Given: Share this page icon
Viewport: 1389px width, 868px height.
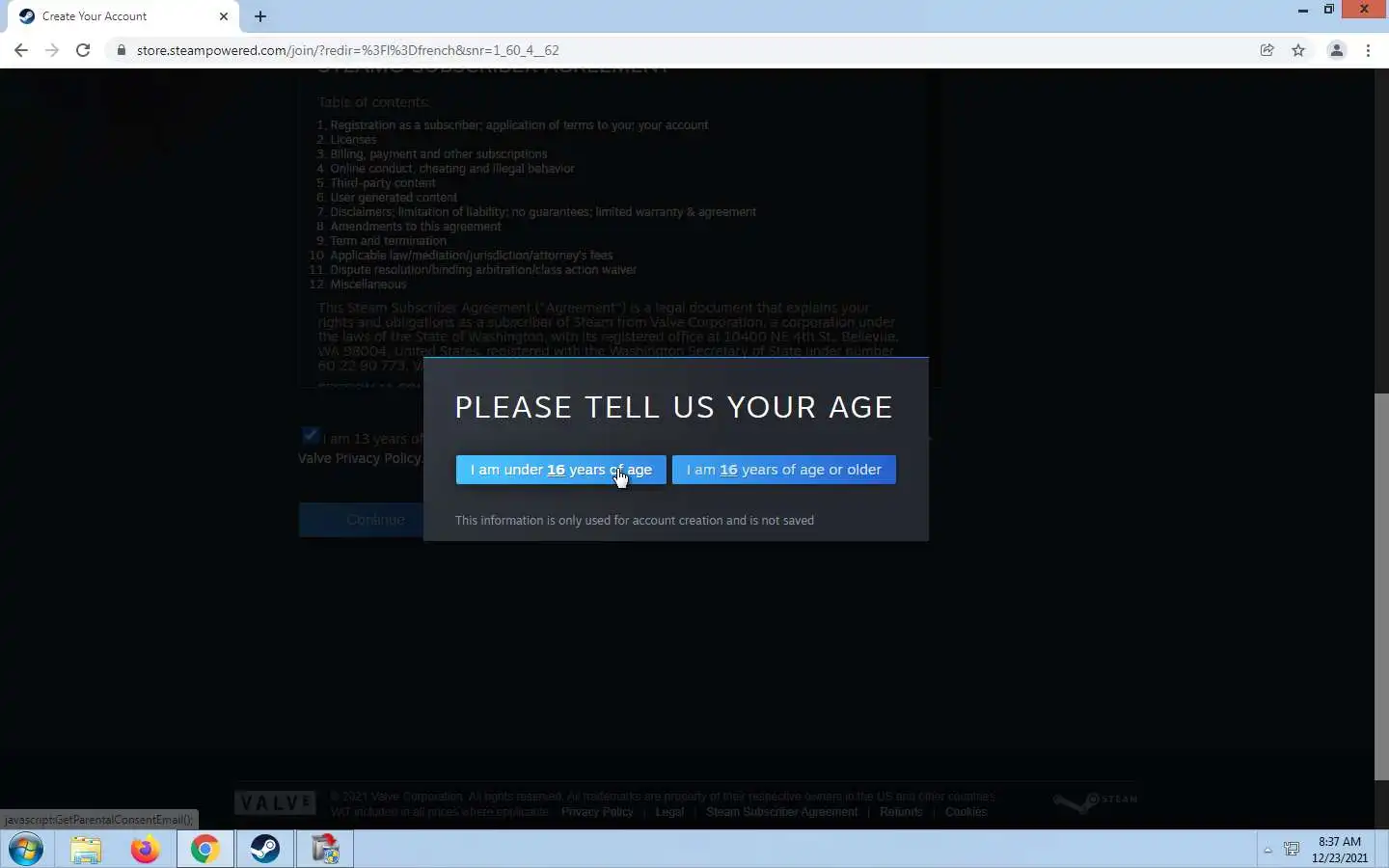Looking at the screenshot, I should (x=1267, y=50).
